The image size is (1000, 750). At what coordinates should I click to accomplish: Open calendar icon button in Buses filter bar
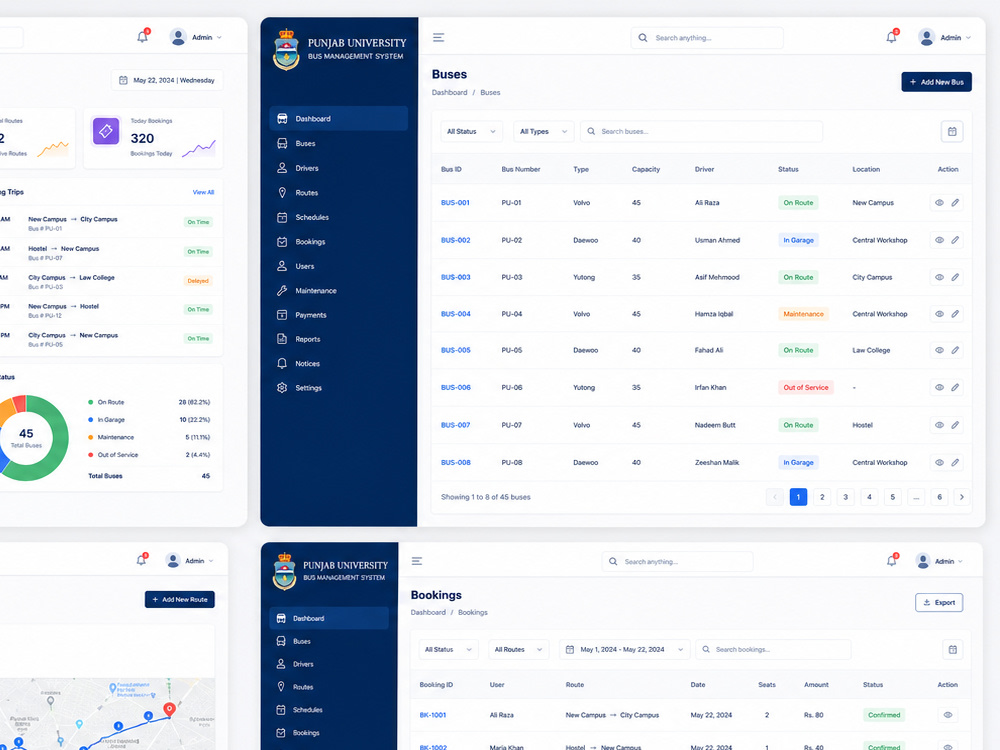pyautogui.click(x=952, y=131)
